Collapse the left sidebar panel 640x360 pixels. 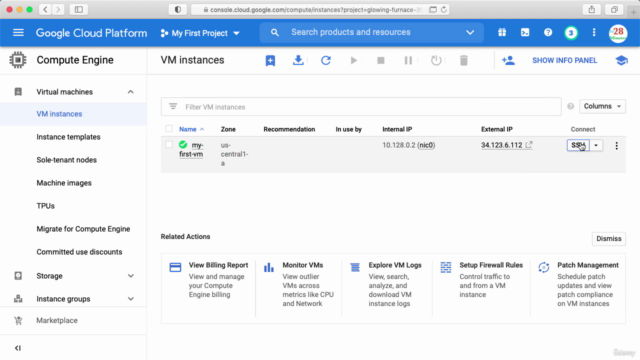pyautogui.click(x=18, y=348)
